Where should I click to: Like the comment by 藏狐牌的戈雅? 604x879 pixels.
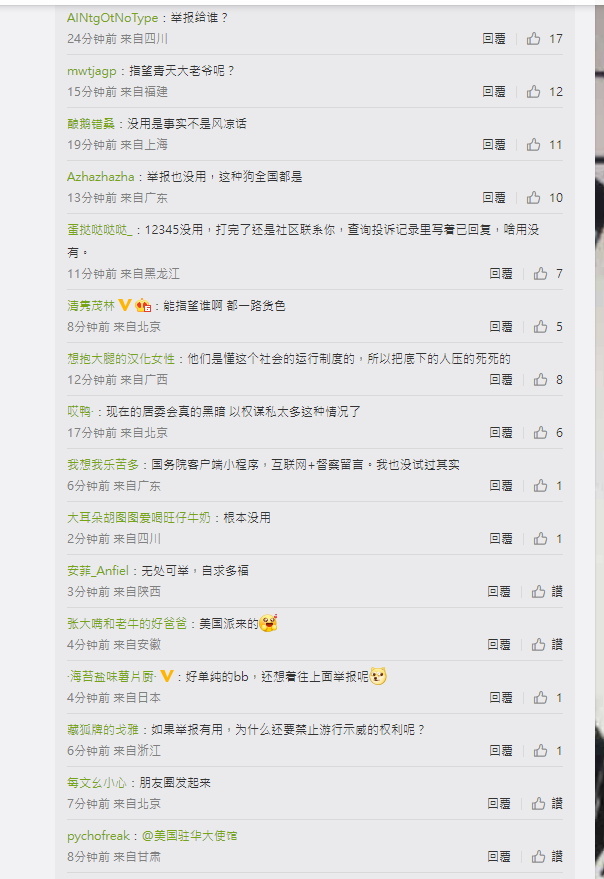coord(540,751)
